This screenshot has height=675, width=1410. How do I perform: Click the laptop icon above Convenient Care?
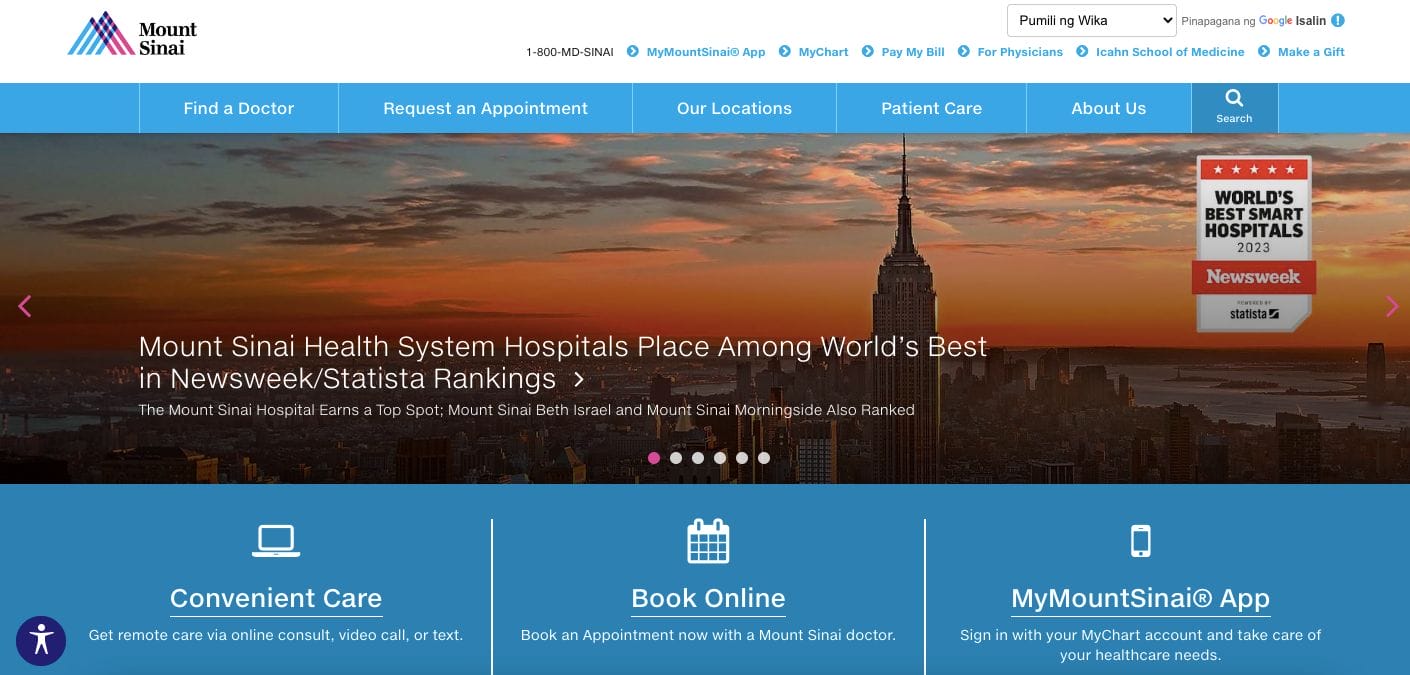click(275, 541)
